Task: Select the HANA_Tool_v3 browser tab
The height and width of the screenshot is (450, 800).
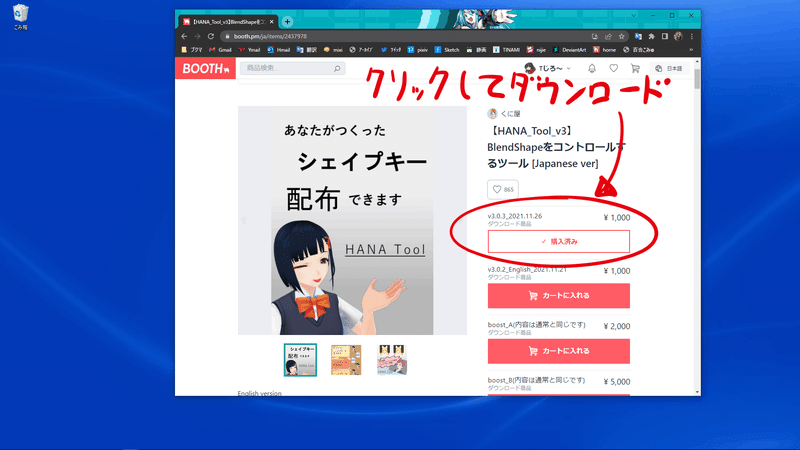Action: pos(229,21)
